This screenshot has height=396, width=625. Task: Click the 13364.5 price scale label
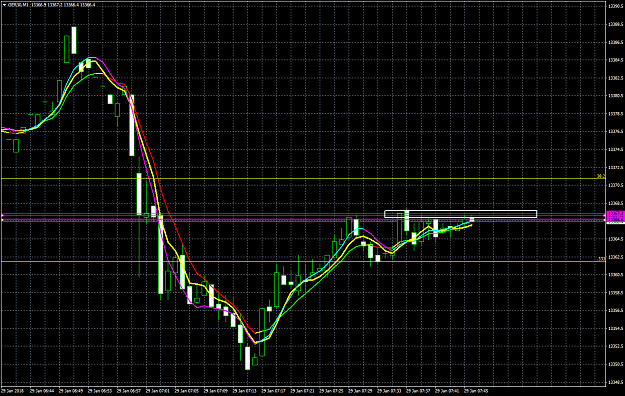pos(615,239)
